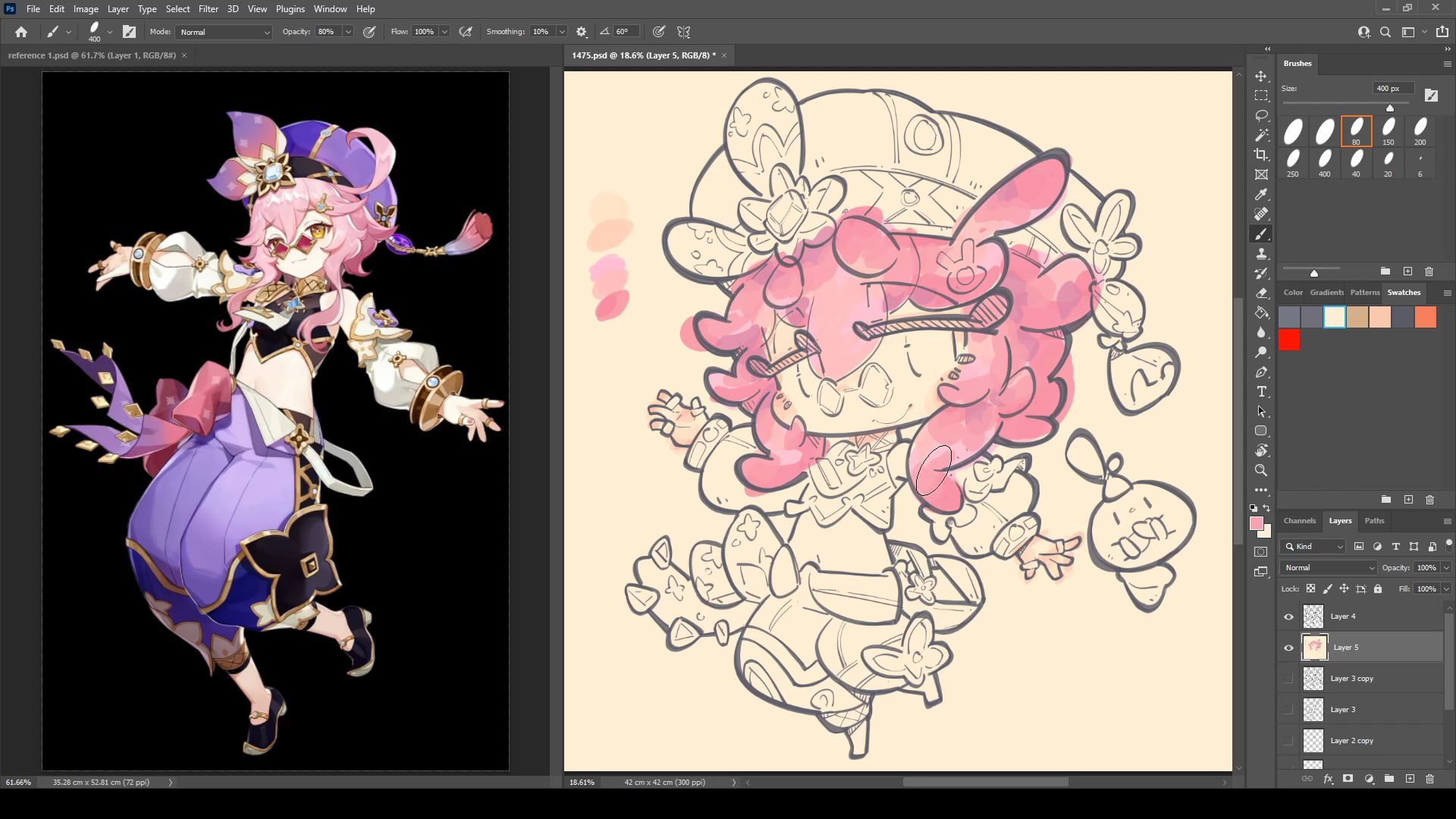
Task: Select the Brush tool in toolbar
Action: (1261, 234)
